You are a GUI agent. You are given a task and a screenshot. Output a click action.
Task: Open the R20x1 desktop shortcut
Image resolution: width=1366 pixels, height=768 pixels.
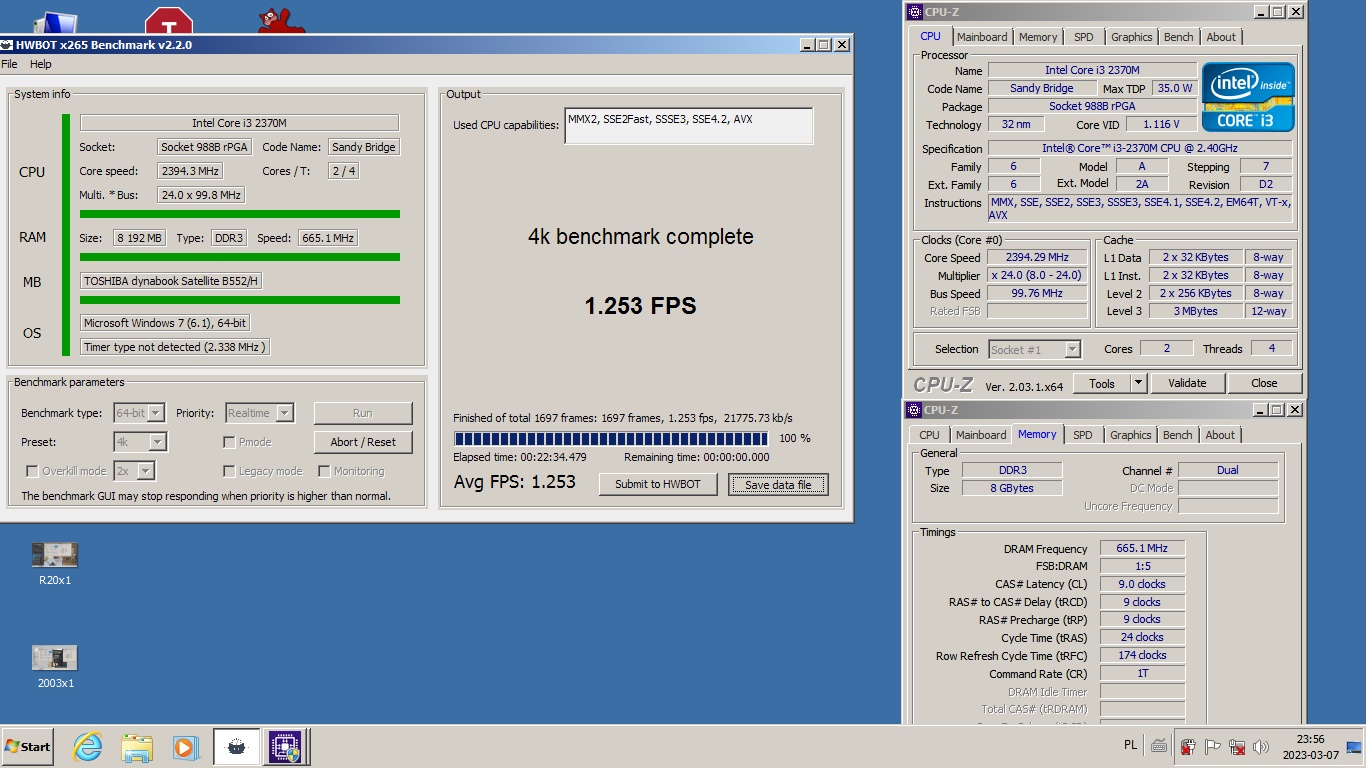coord(54,563)
